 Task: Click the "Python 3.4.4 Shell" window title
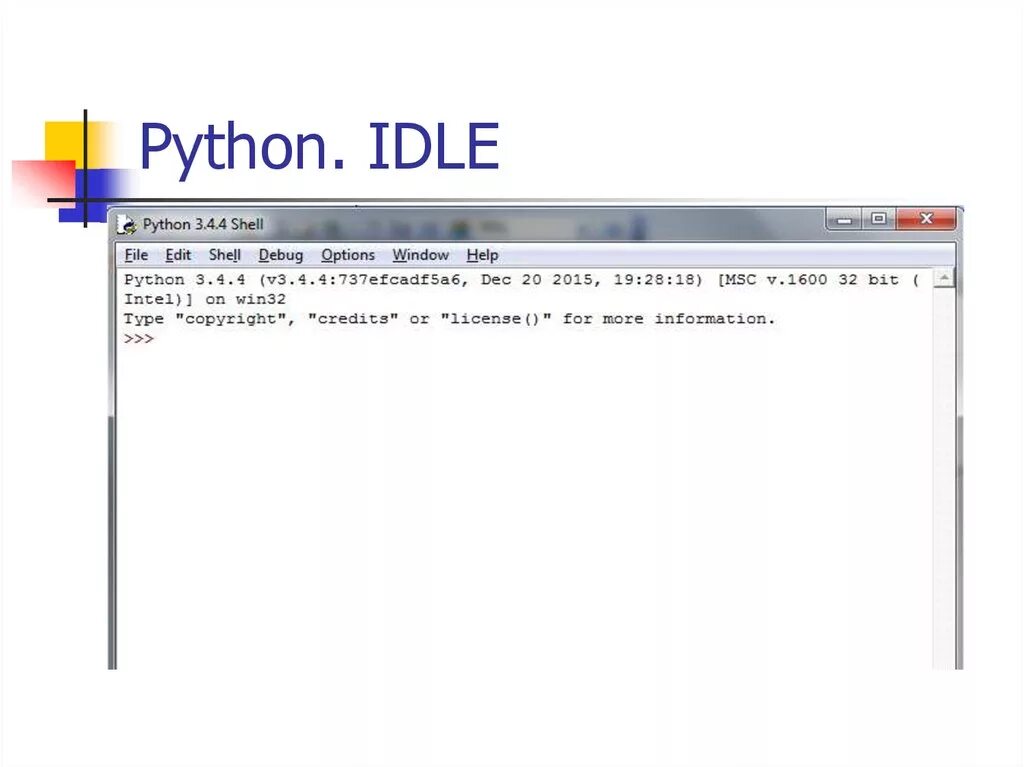click(203, 224)
